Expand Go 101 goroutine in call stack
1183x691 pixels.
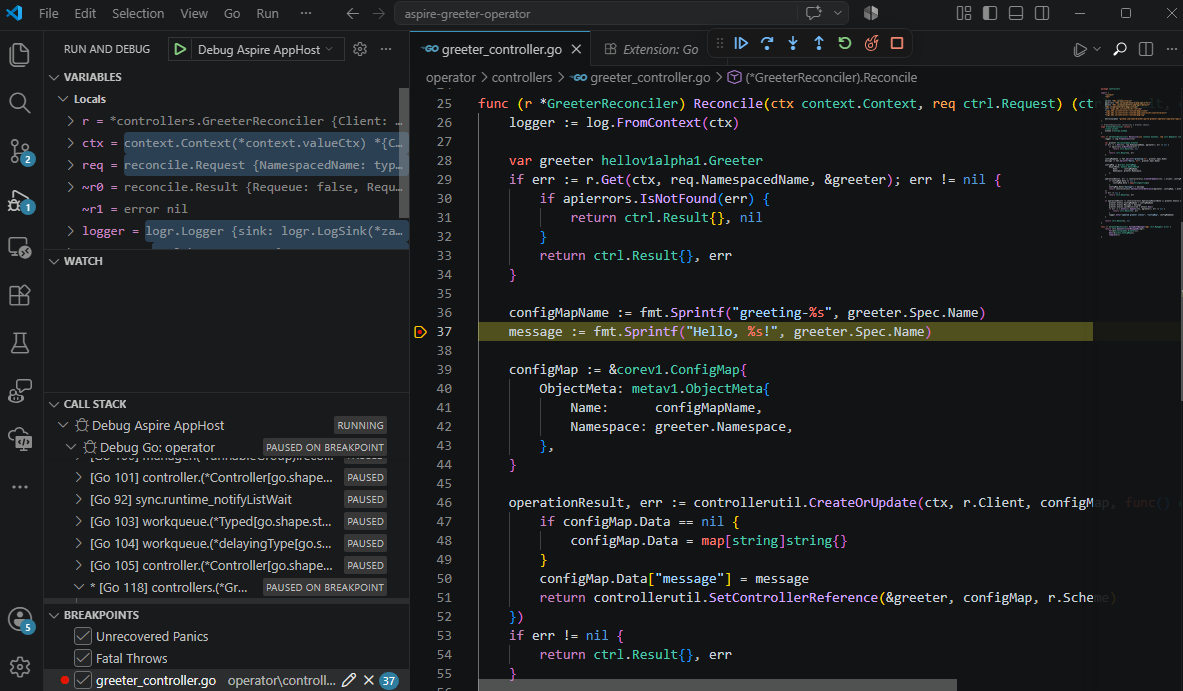pyautogui.click(x=78, y=478)
